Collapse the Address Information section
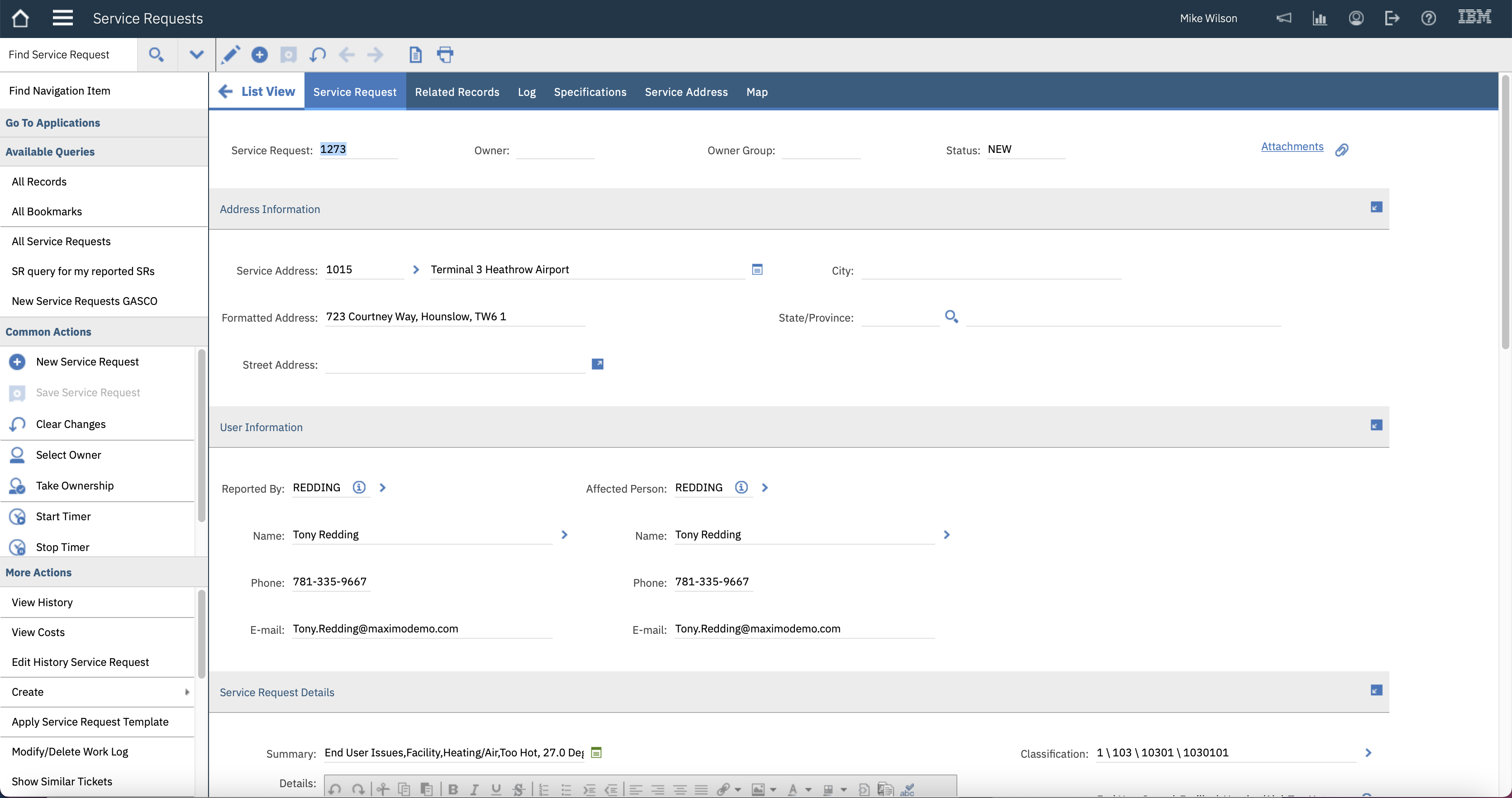 (1376, 207)
